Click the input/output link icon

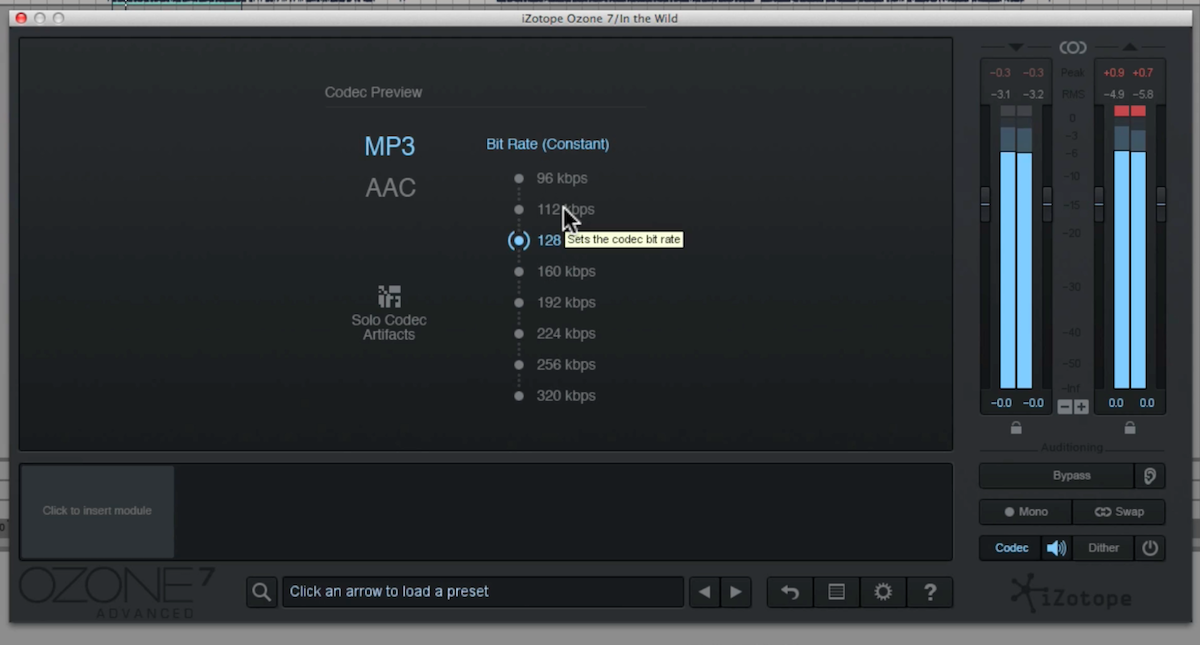point(1073,47)
